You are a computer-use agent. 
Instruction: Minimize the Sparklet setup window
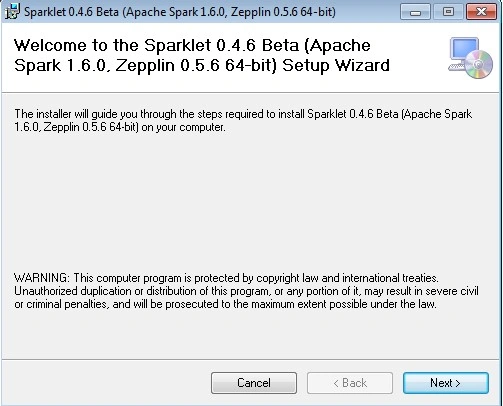point(415,12)
